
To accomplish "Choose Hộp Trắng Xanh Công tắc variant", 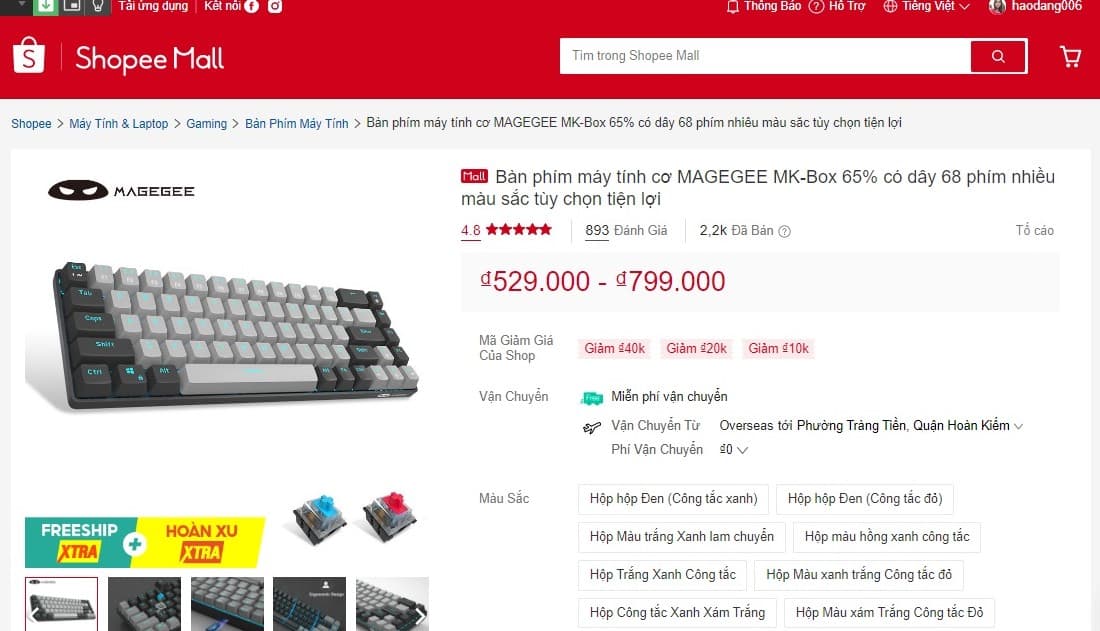I will 662,575.
